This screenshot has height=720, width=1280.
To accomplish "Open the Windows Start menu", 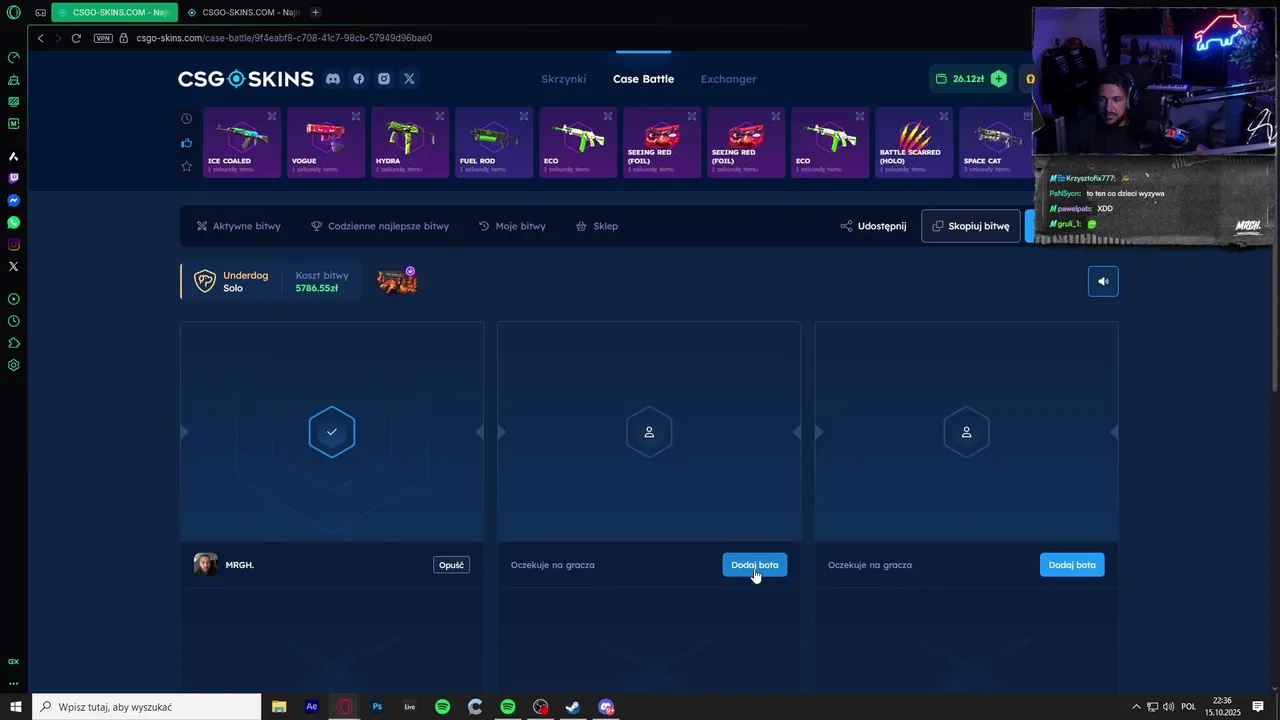I will (x=16, y=707).
